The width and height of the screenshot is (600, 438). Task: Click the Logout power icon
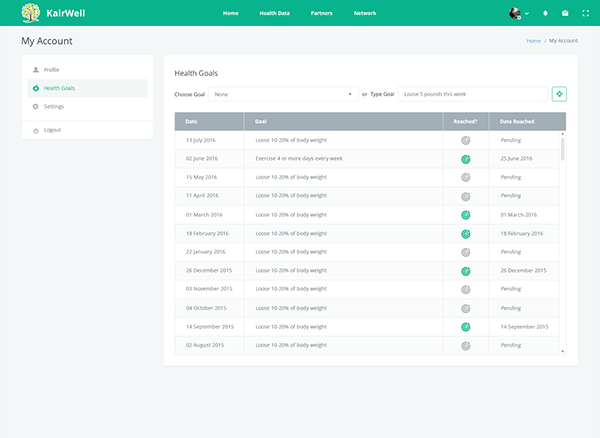(36, 130)
